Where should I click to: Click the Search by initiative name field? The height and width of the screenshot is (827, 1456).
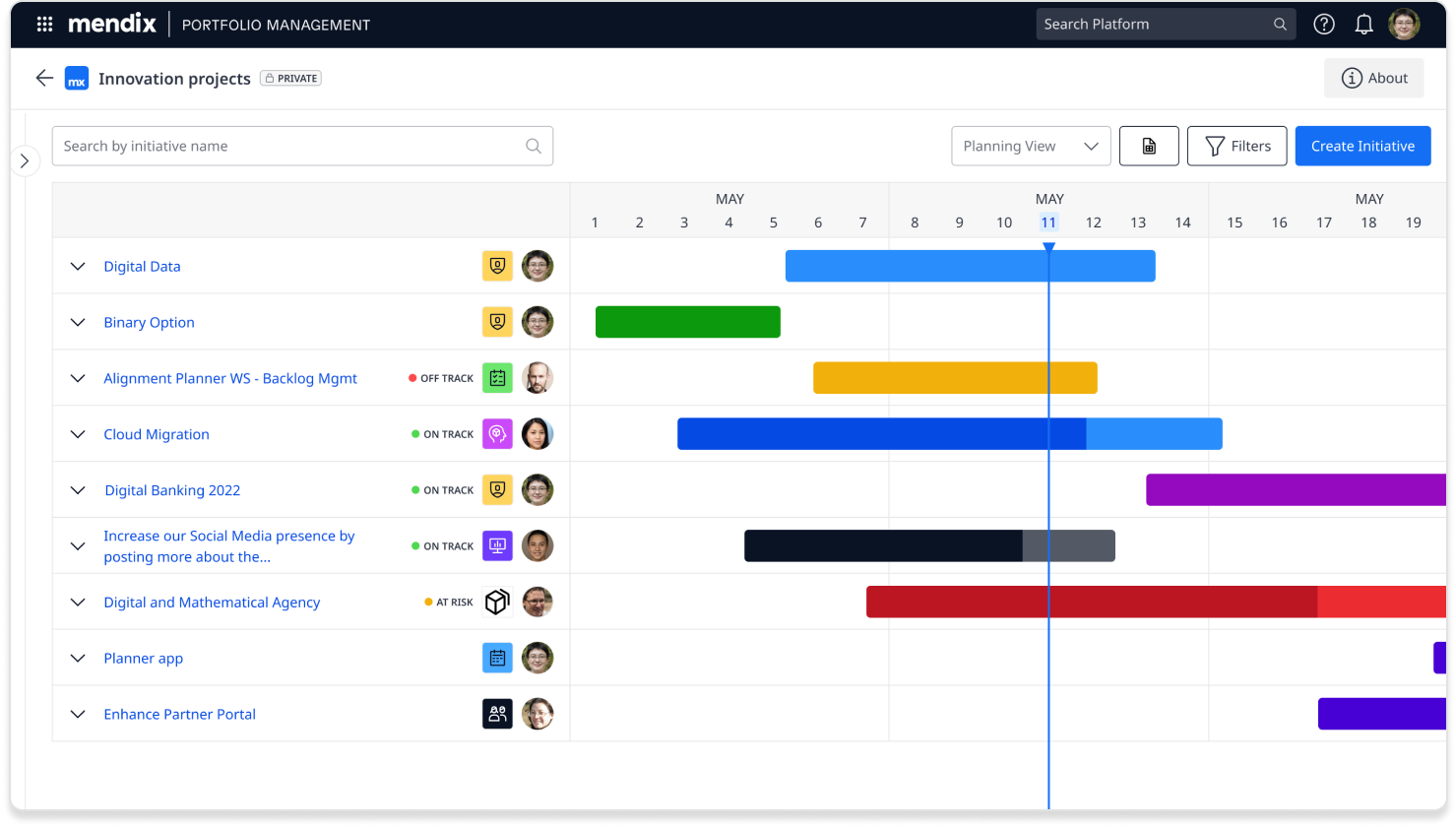290,146
